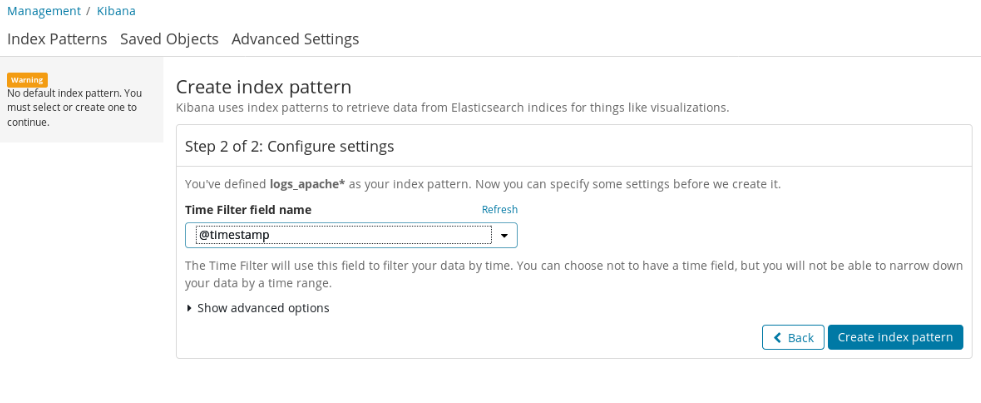Click the Create index pattern button
The height and width of the screenshot is (403, 981).
click(x=895, y=337)
